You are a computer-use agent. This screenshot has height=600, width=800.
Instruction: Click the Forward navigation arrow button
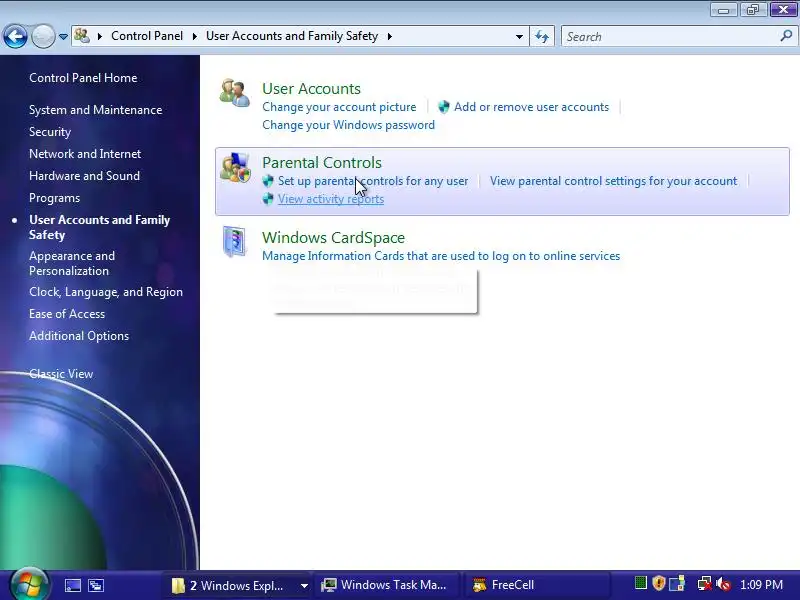[43, 36]
